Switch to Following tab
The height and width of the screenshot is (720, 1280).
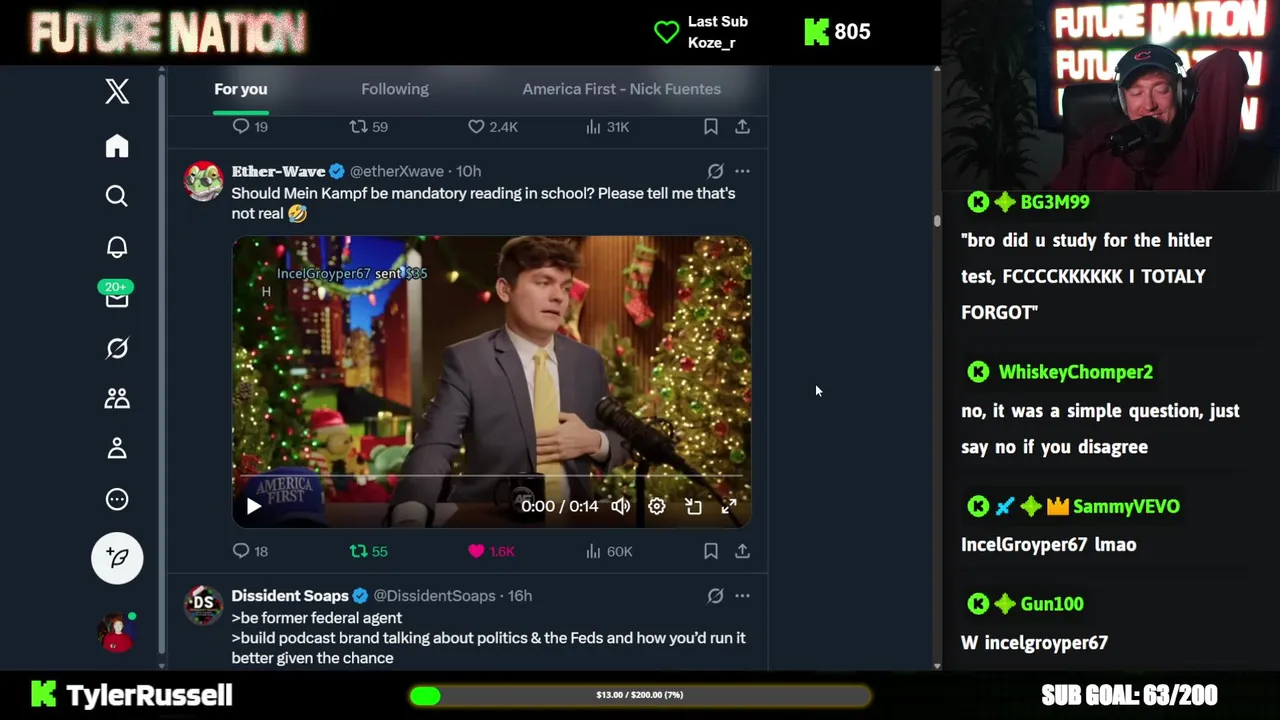coord(395,89)
